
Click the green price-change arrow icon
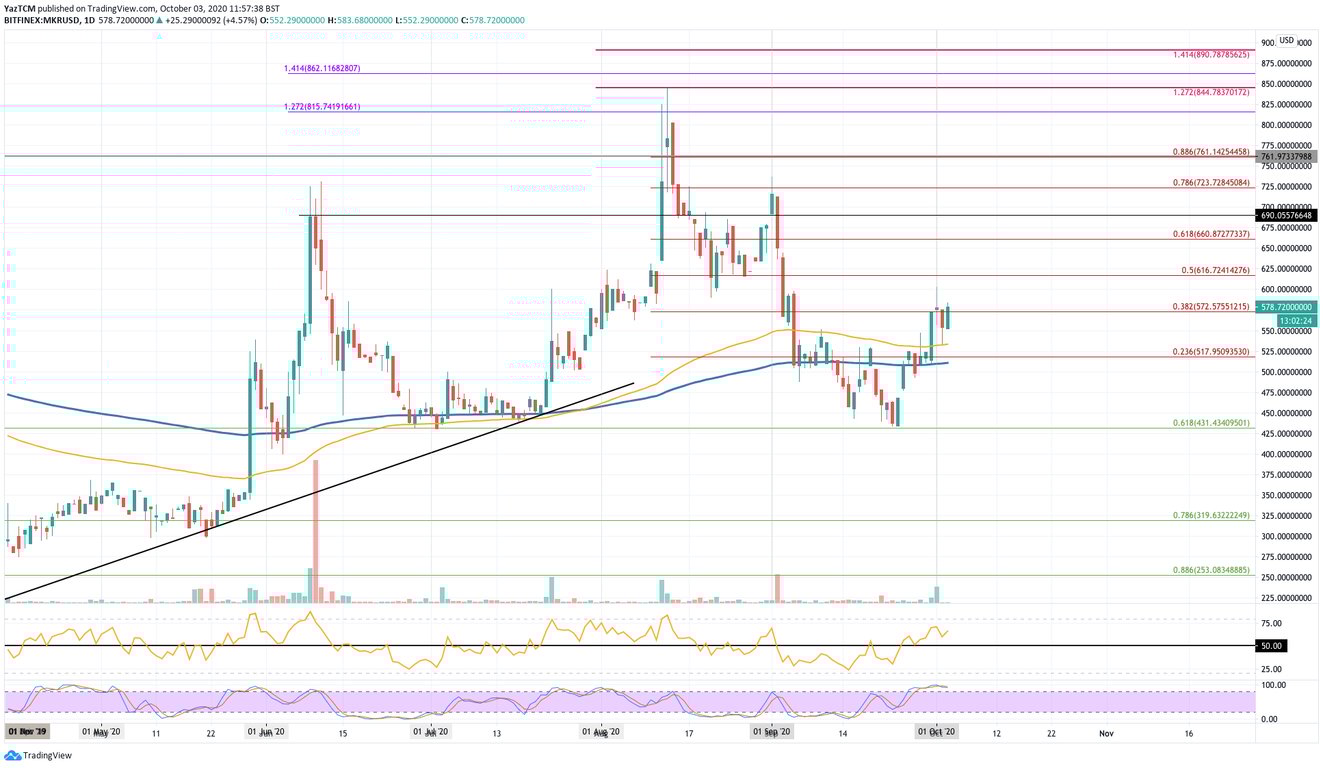pyautogui.click(x=160, y=21)
